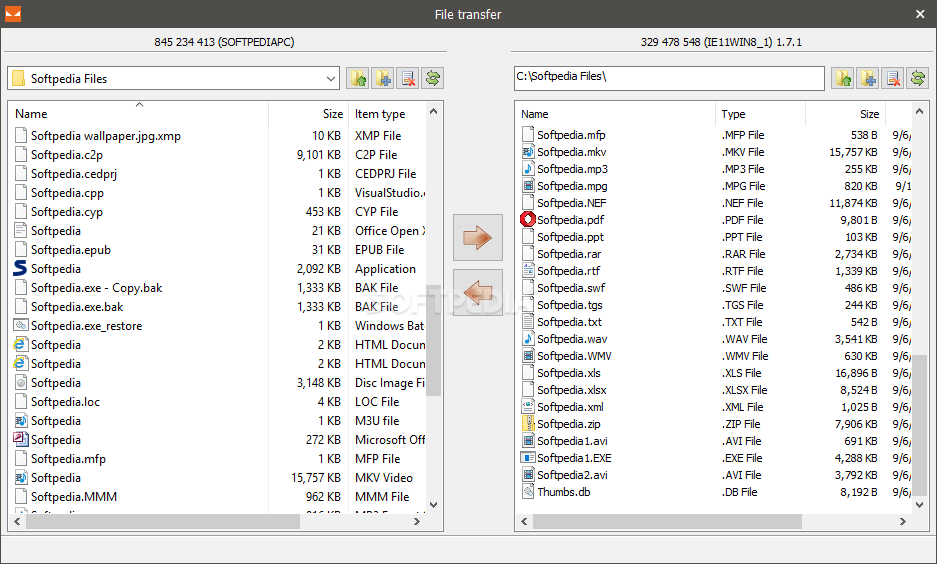937x564 pixels.
Task: Click delete icon in local SOFTPEDIAPC pane
Action: click(x=408, y=78)
